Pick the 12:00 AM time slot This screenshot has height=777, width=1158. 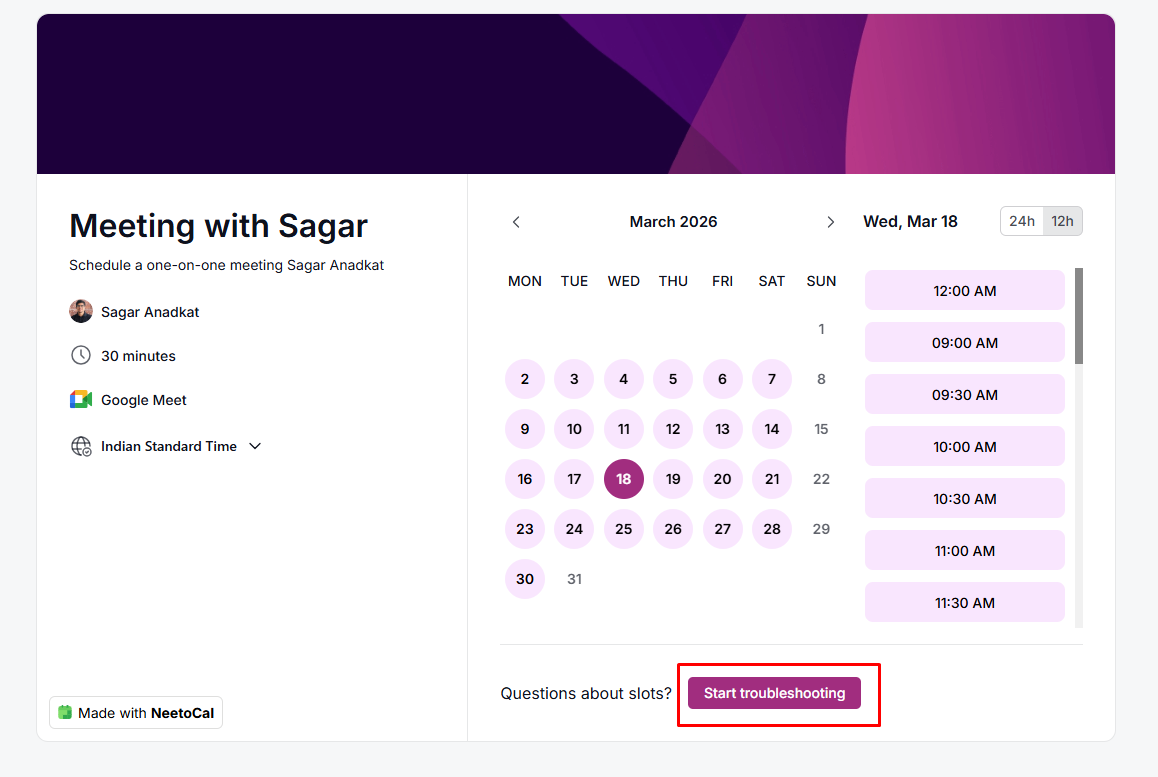coord(964,291)
